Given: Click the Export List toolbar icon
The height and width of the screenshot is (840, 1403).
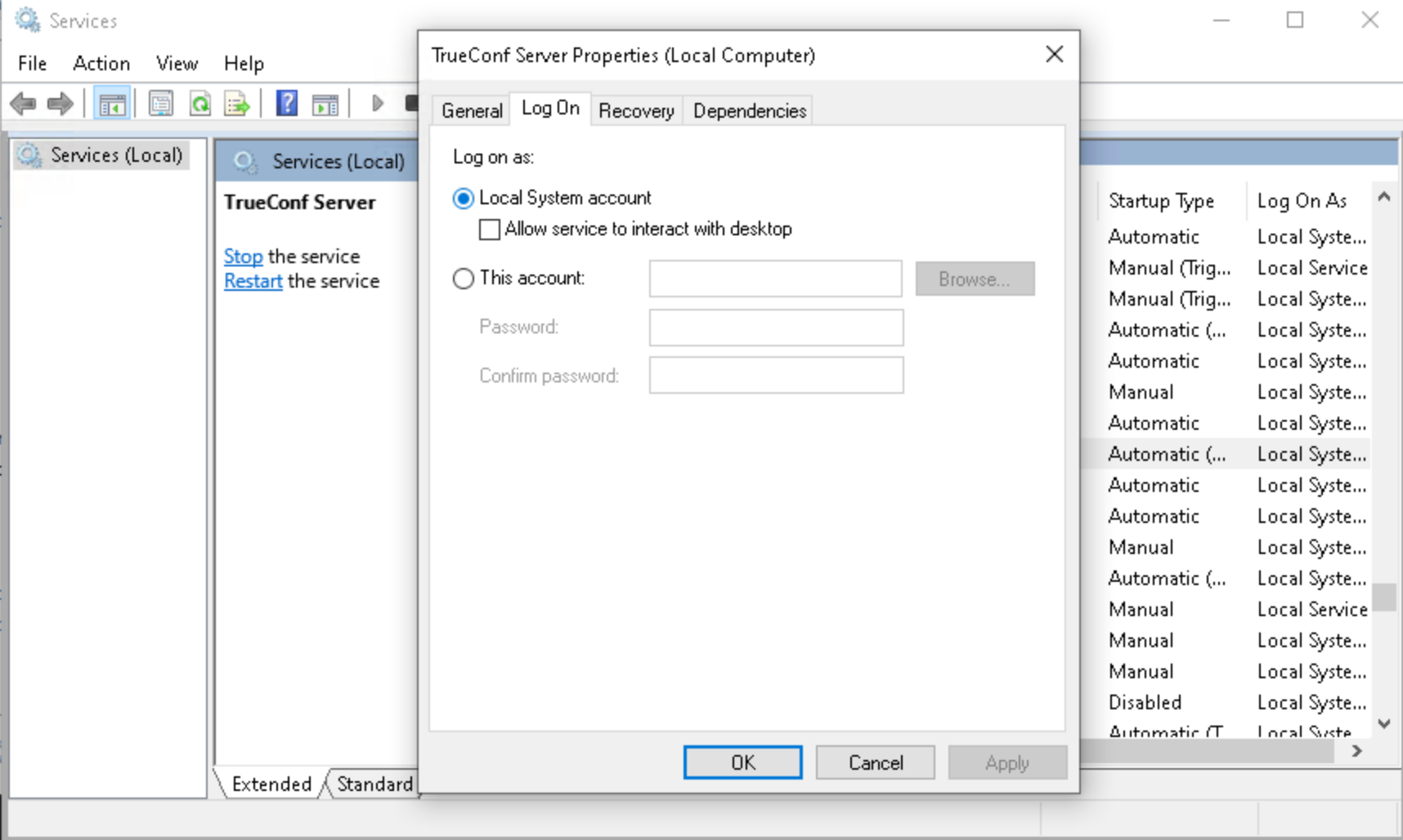Looking at the screenshot, I should tap(237, 104).
